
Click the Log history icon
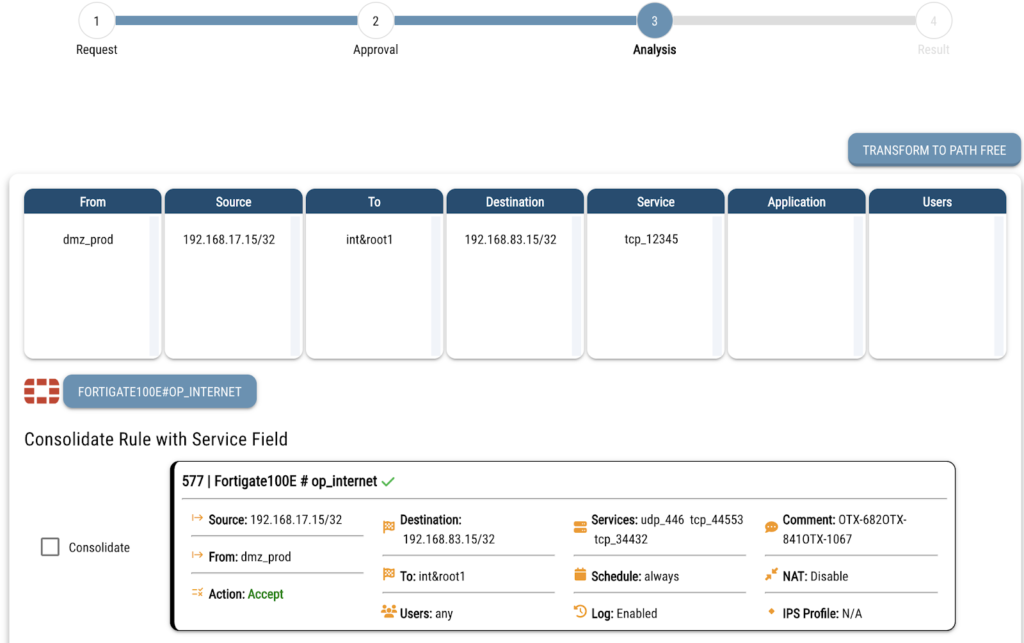click(580, 612)
